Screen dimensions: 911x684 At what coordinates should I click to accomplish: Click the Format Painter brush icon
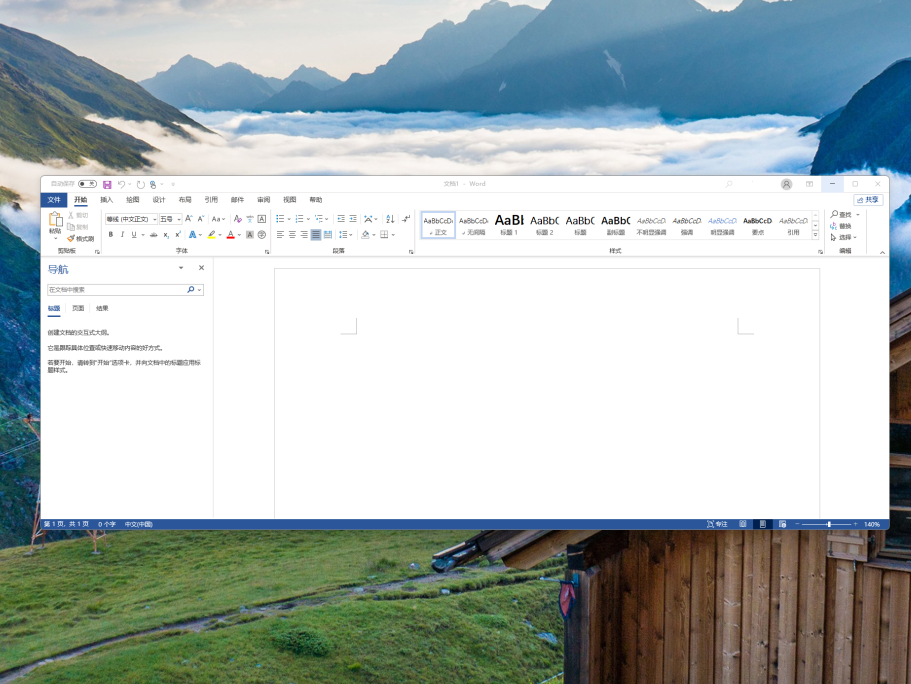pos(71,238)
